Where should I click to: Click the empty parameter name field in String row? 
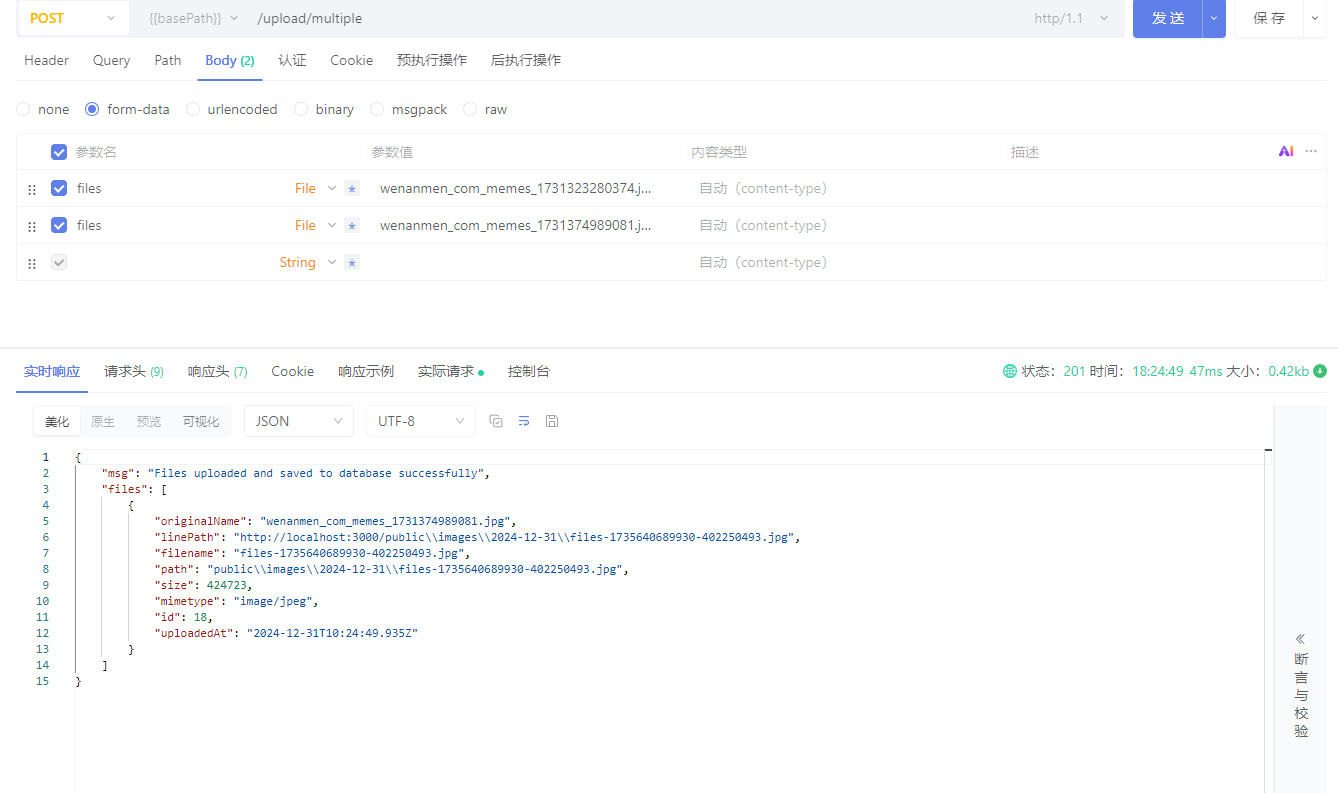pos(170,262)
